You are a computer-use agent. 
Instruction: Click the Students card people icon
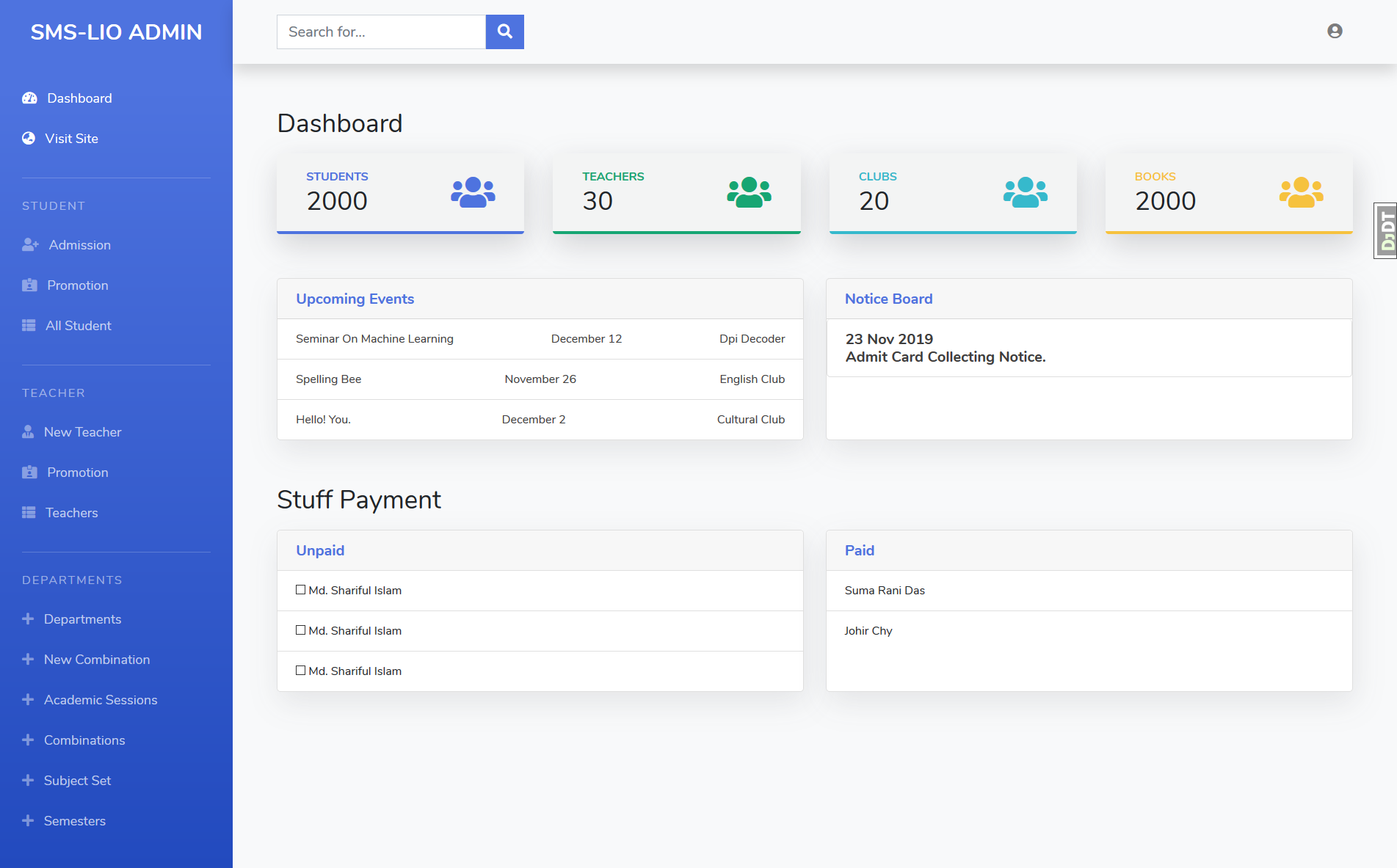point(473,193)
